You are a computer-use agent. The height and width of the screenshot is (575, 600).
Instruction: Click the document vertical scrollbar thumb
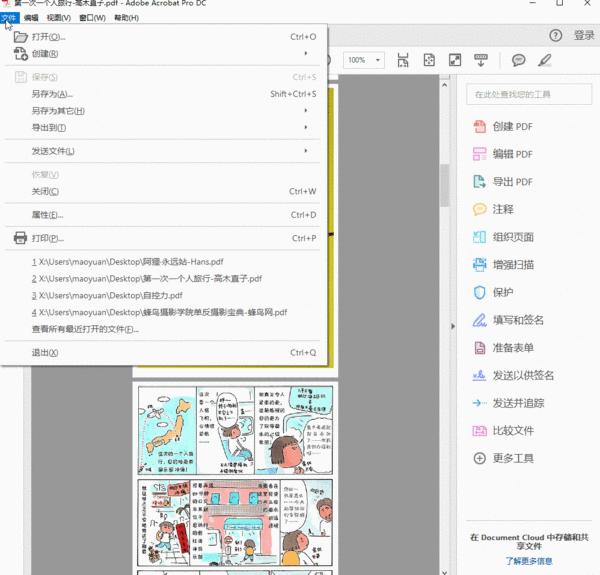point(444,186)
